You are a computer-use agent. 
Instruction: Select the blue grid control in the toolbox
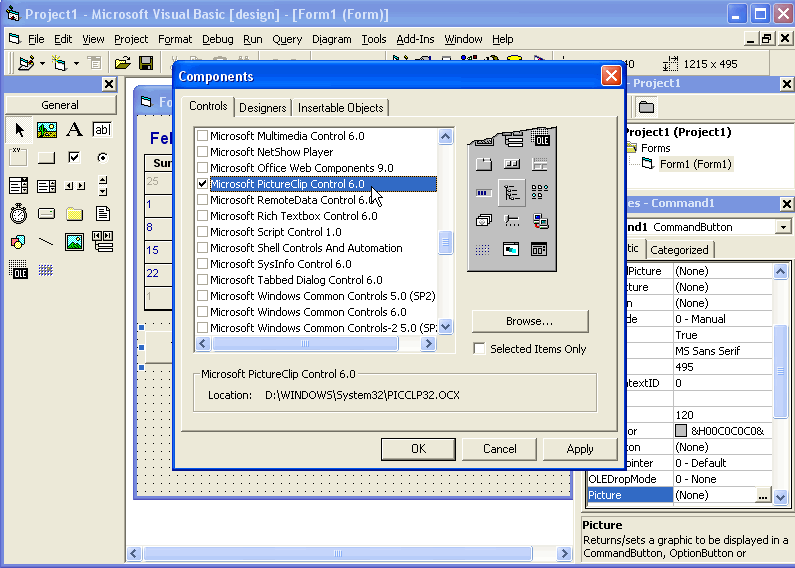tap(47, 270)
